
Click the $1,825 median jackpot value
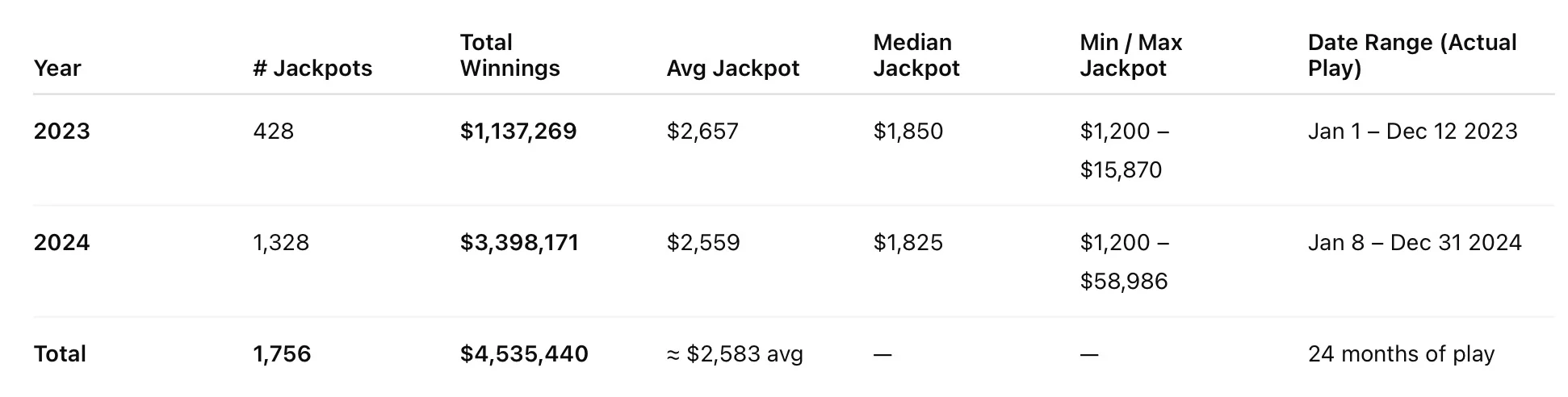coord(908,243)
